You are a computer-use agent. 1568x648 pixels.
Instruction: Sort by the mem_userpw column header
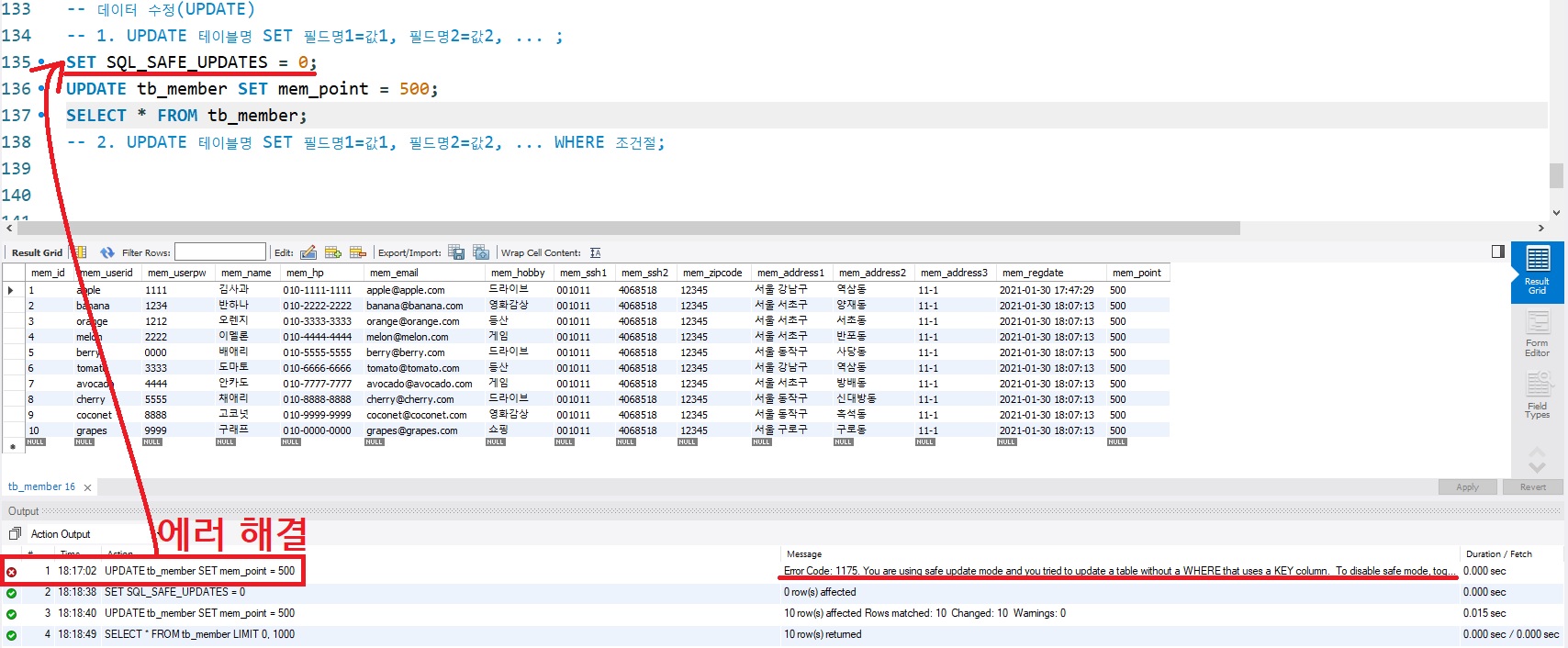177,273
